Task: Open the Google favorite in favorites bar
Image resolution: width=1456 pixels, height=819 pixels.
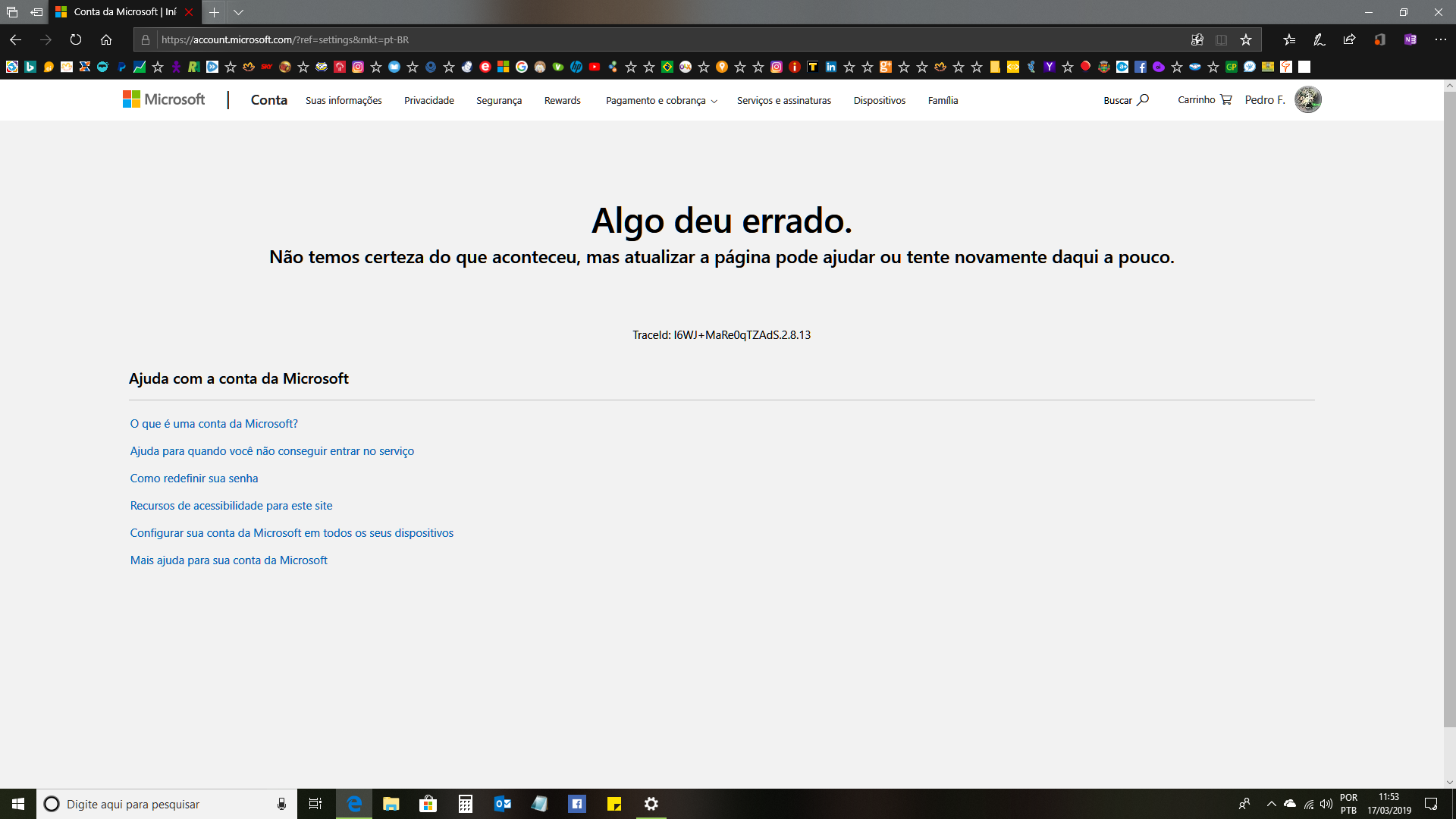Action: pos(522,67)
